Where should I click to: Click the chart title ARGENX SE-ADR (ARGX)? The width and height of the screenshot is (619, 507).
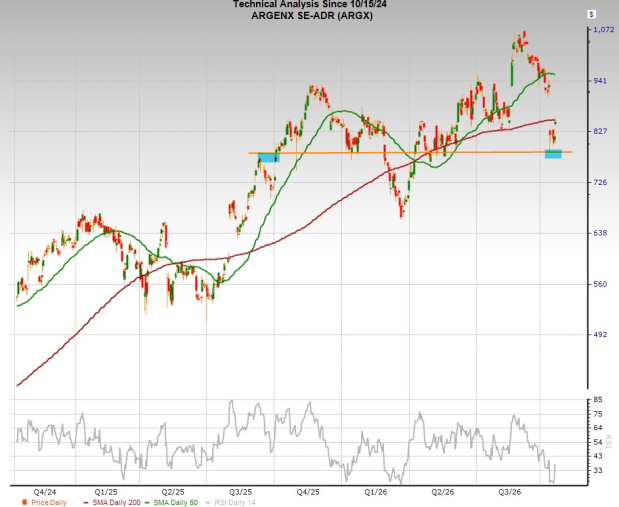point(312,16)
